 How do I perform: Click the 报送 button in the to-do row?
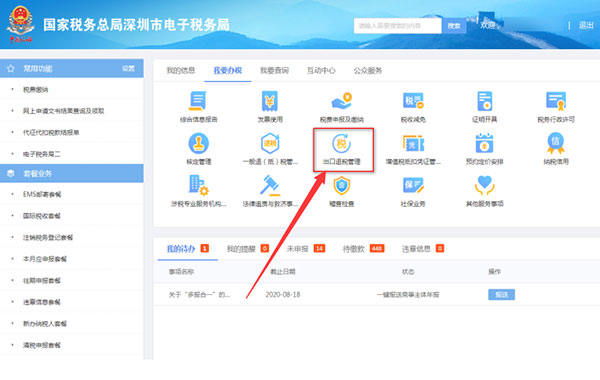coord(501,294)
